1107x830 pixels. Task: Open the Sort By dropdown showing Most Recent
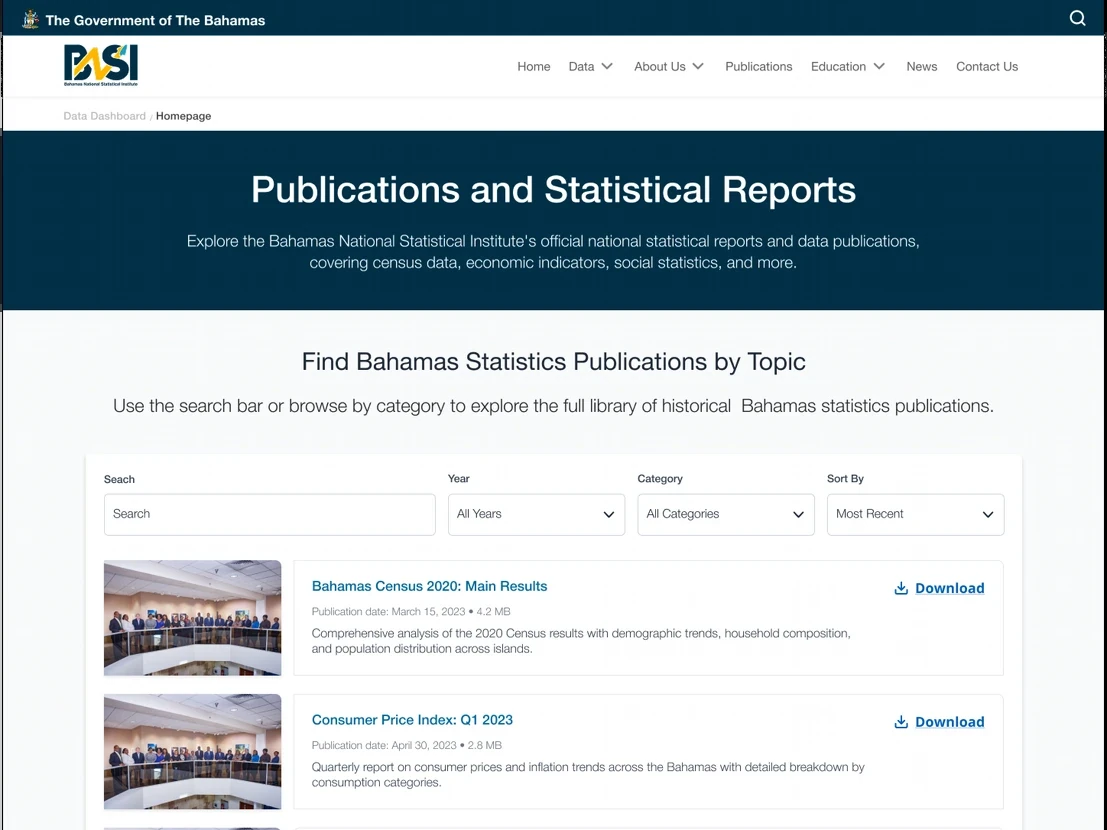(x=916, y=515)
